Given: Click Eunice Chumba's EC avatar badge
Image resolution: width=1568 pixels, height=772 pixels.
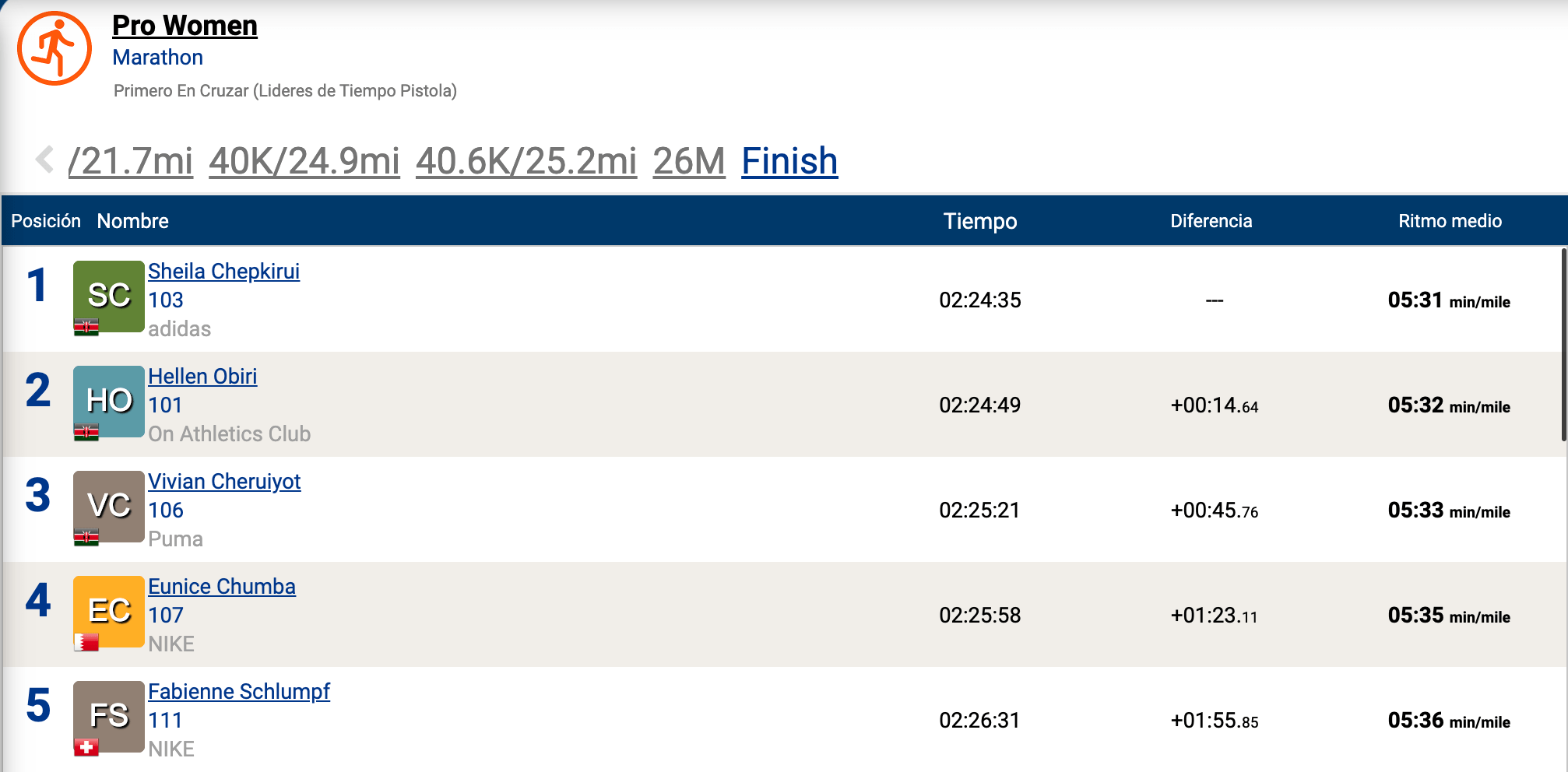Looking at the screenshot, I should (108, 611).
